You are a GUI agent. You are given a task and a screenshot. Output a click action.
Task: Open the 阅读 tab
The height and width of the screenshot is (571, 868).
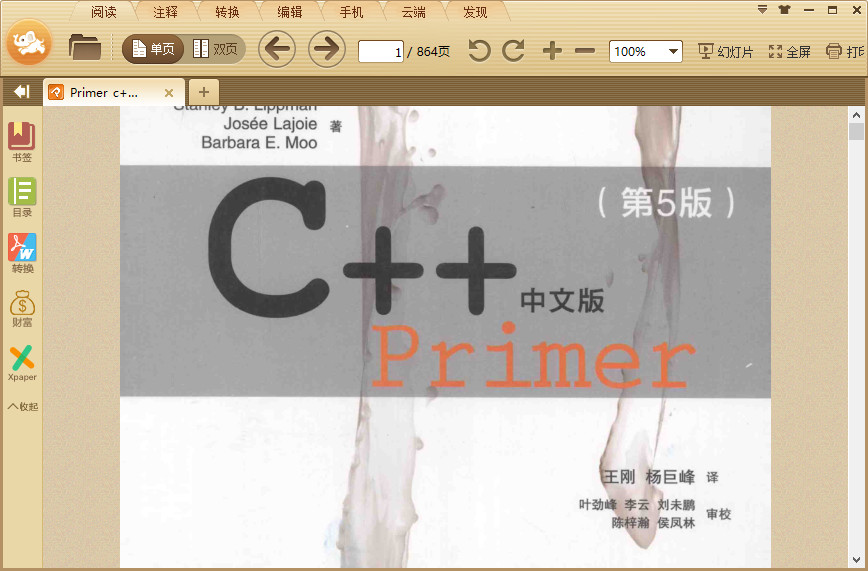(x=104, y=12)
